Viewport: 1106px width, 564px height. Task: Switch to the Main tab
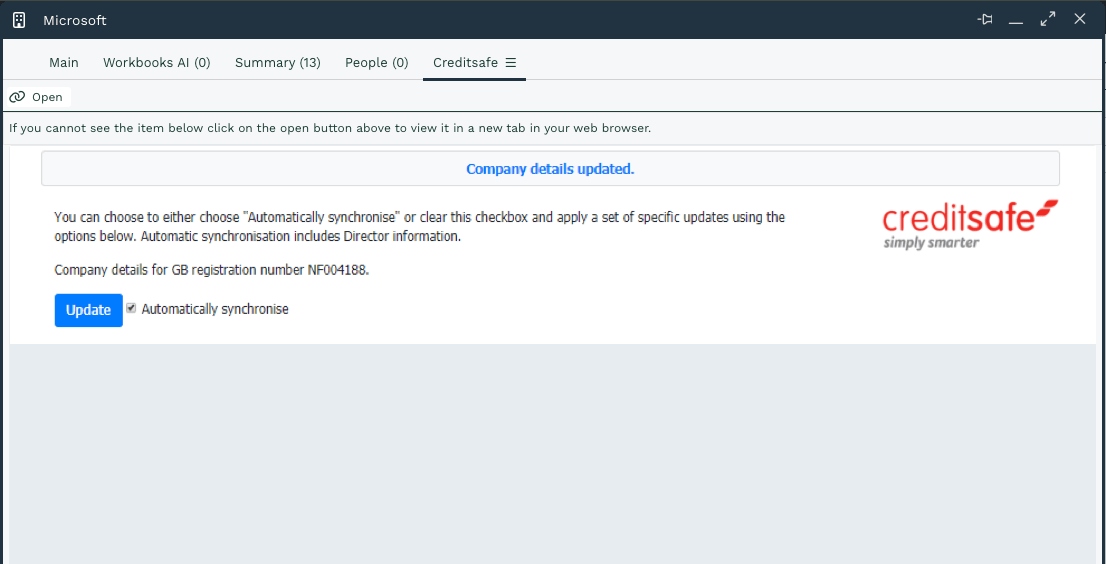63,63
